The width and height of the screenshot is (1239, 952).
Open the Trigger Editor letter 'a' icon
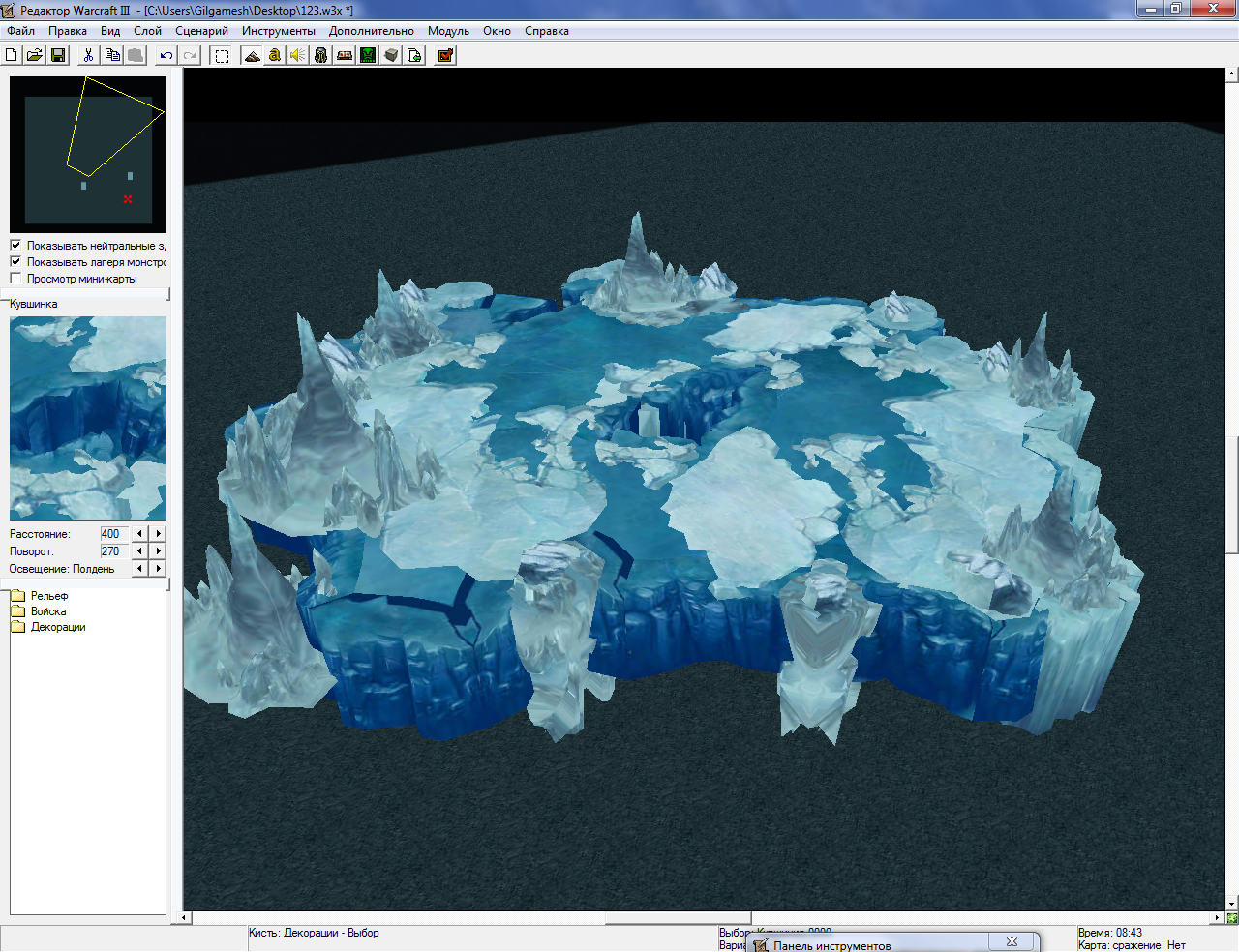(x=275, y=55)
